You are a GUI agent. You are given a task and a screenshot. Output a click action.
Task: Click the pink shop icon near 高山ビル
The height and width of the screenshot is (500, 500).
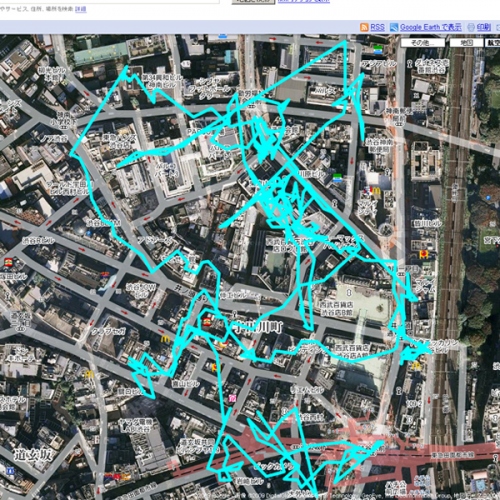(x=232, y=398)
